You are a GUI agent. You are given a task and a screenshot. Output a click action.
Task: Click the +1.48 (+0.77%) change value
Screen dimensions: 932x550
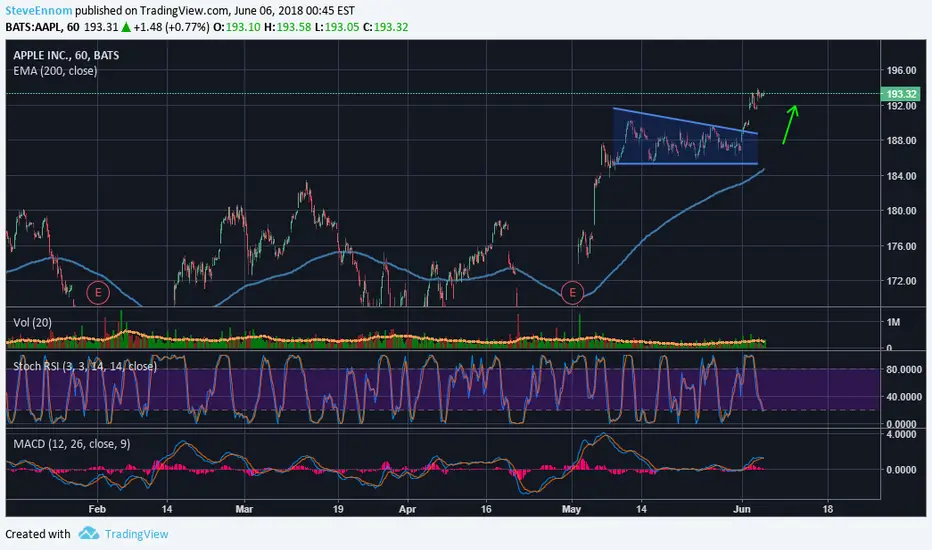pyautogui.click(x=171, y=27)
